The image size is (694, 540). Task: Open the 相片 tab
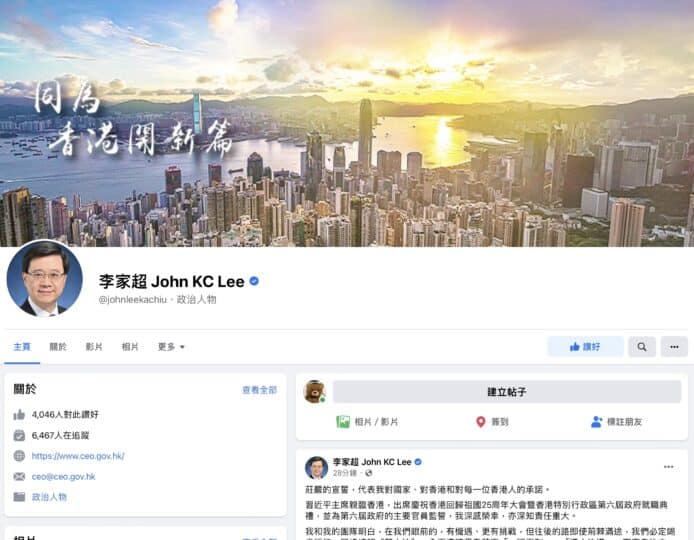(x=130, y=347)
